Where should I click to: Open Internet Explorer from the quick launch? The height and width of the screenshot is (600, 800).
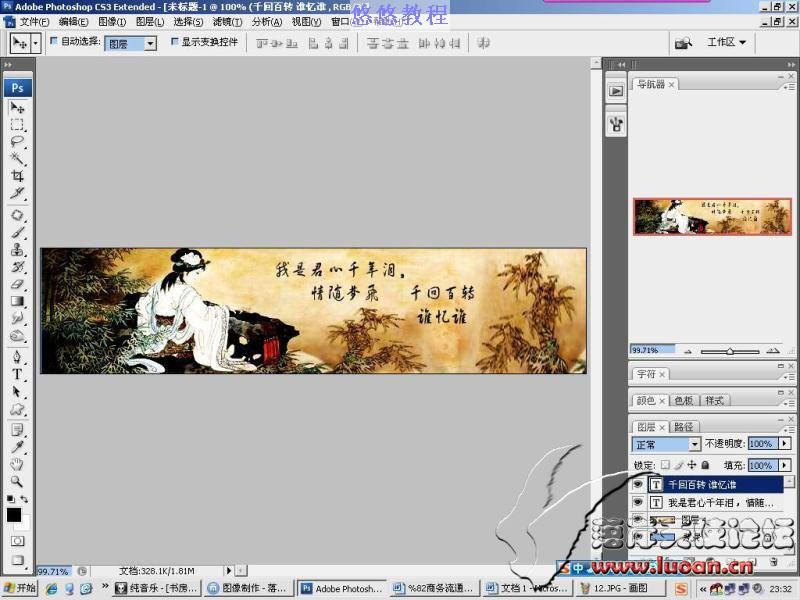tap(52, 588)
